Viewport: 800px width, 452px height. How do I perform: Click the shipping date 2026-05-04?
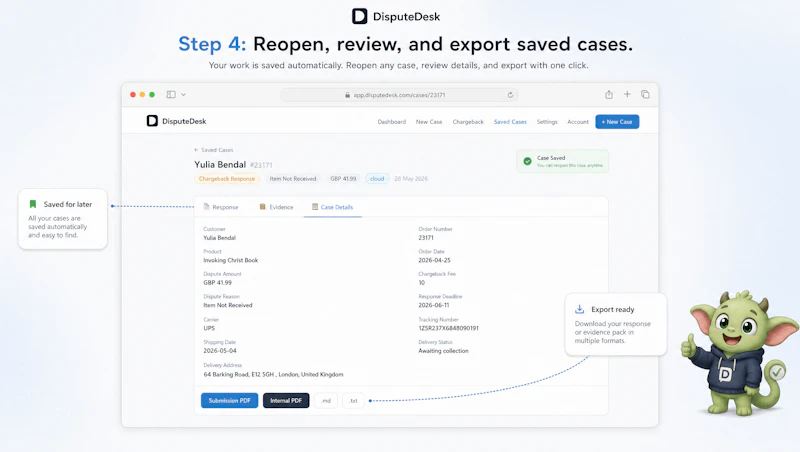[220, 351]
